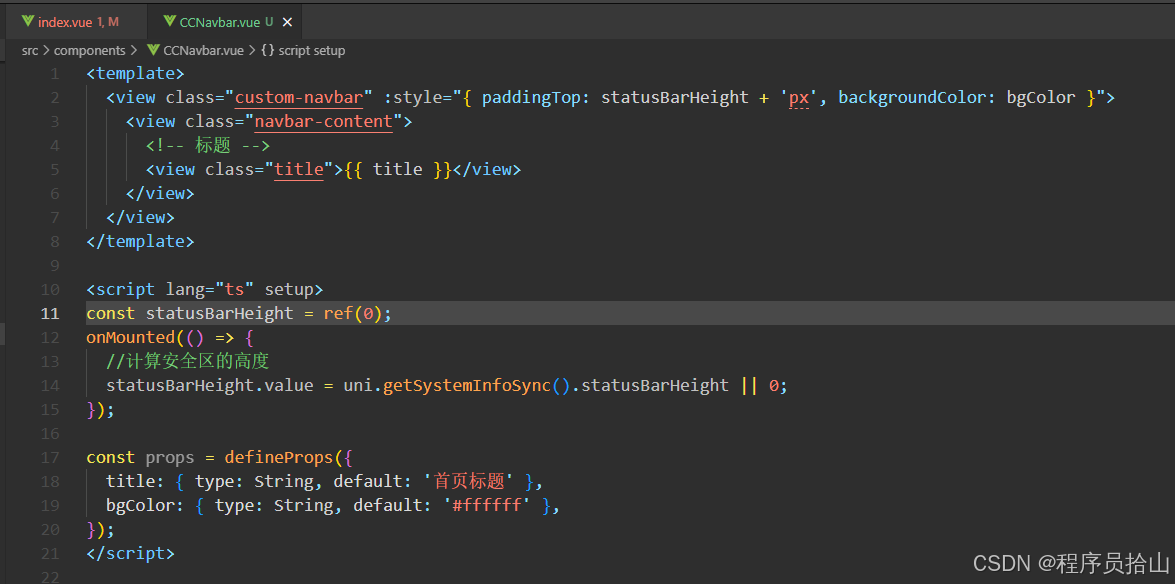Viewport: 1175px width, 584px height.
Task: Click the '首页标题' default string
Action: [x=469, y=481]
